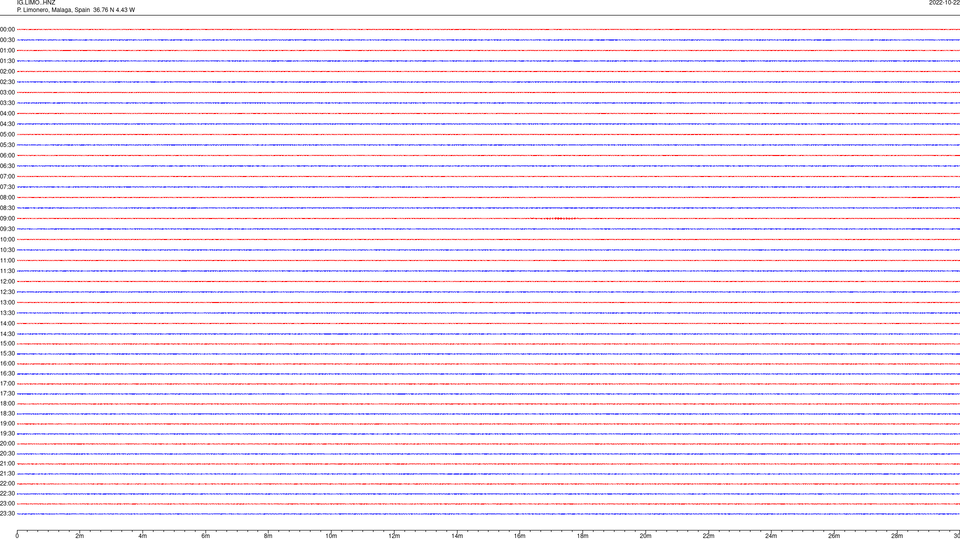Select the IG.LIMO..HNZ channel header
This screenshot has height=540, width=960.
[x=36, y=3]
